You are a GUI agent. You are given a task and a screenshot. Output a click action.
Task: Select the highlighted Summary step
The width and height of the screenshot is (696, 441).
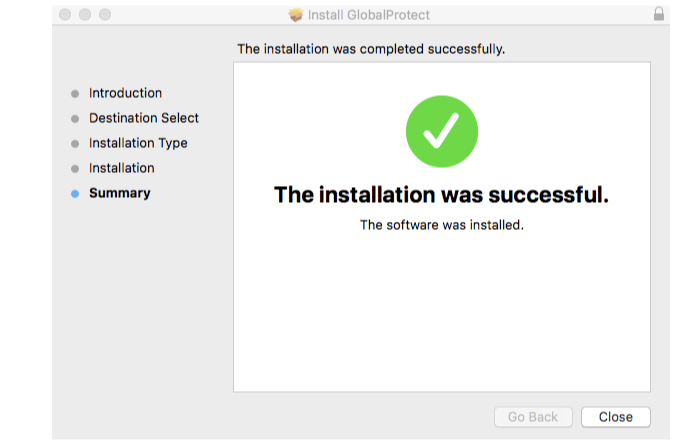point(119,193)
